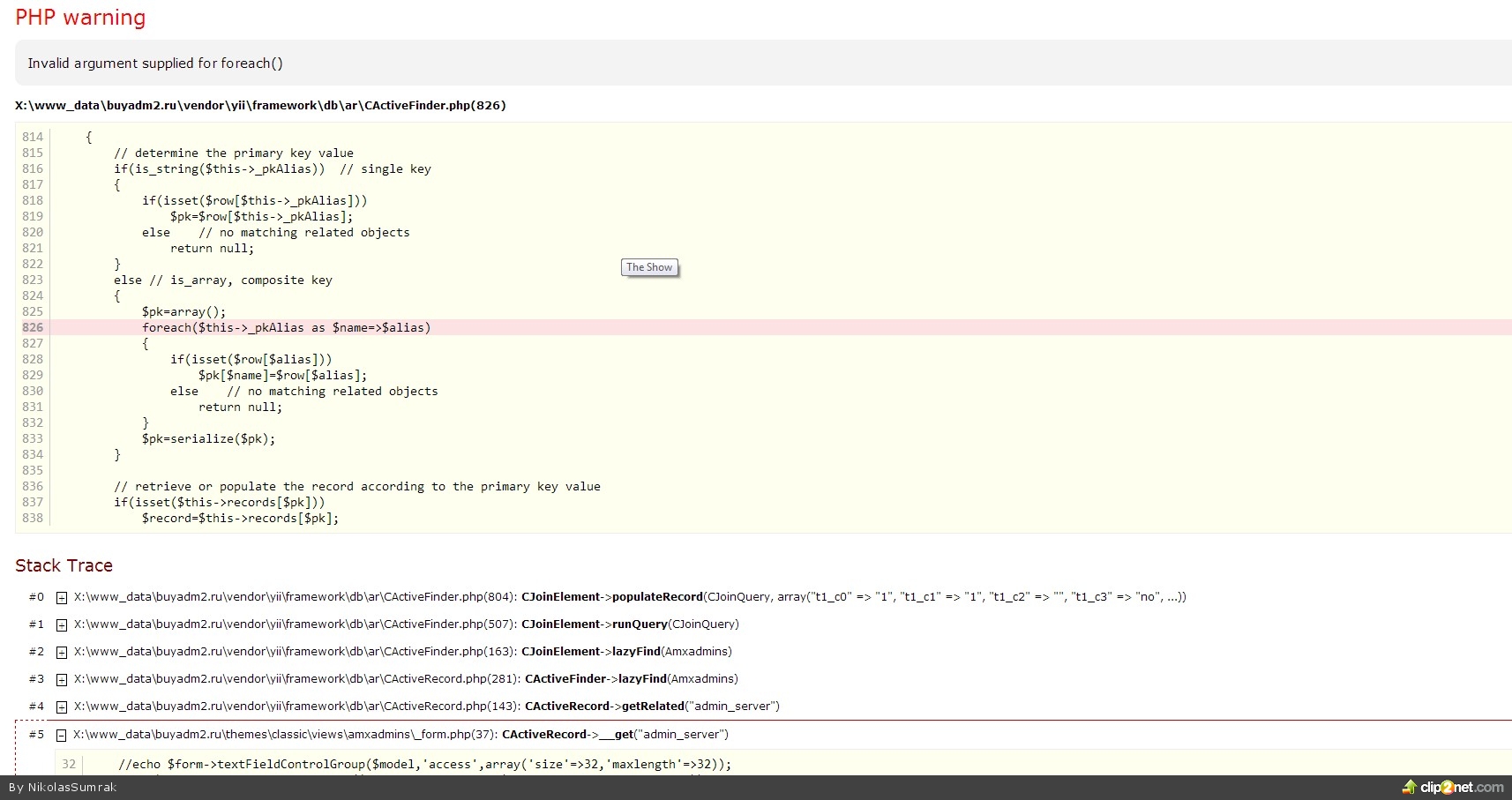The width and height of the screenshot is (1512, 800).
Task: Click the CActiveFinder.php(826) file path heading
Action: pos(260,105)
